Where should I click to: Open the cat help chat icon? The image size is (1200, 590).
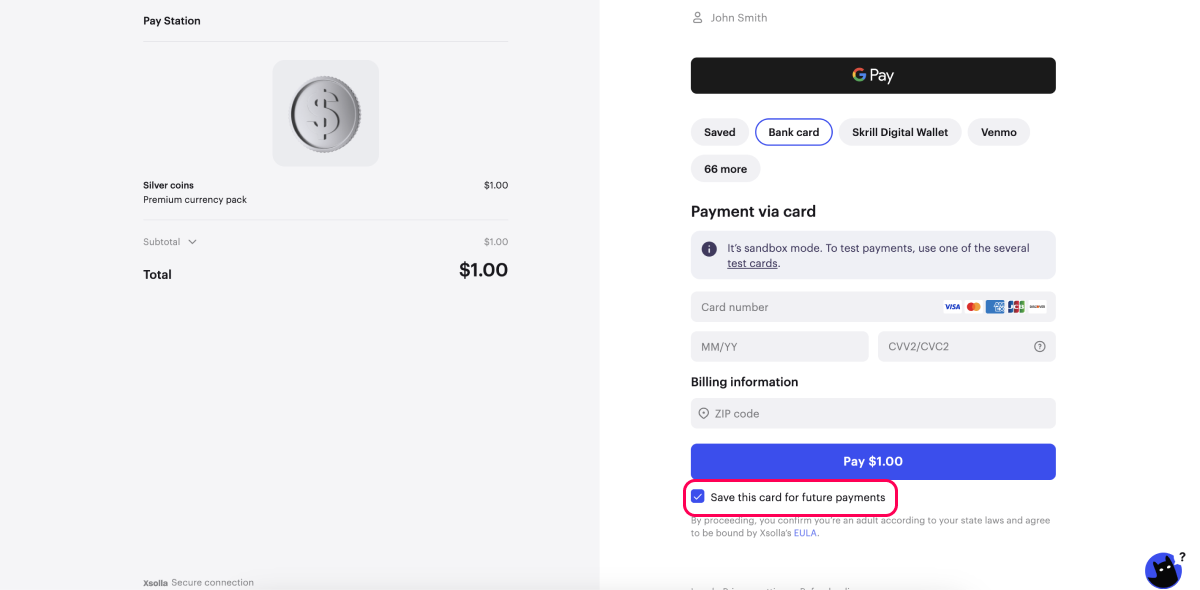1163,571
